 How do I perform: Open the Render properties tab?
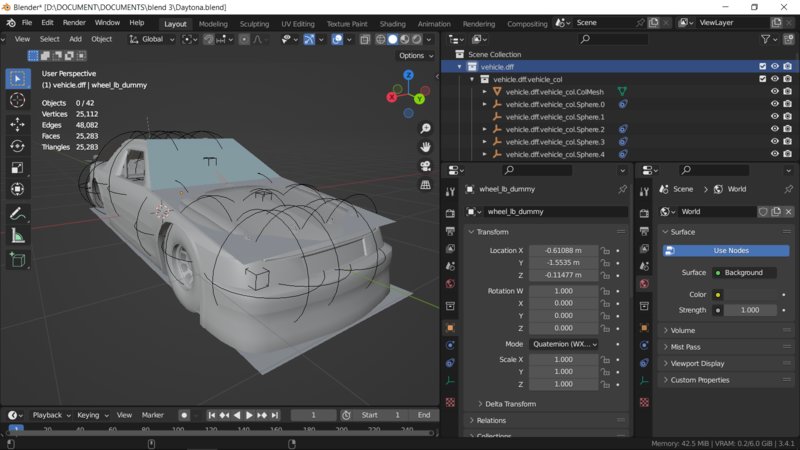pyautogui.click(x=450, y=213)
